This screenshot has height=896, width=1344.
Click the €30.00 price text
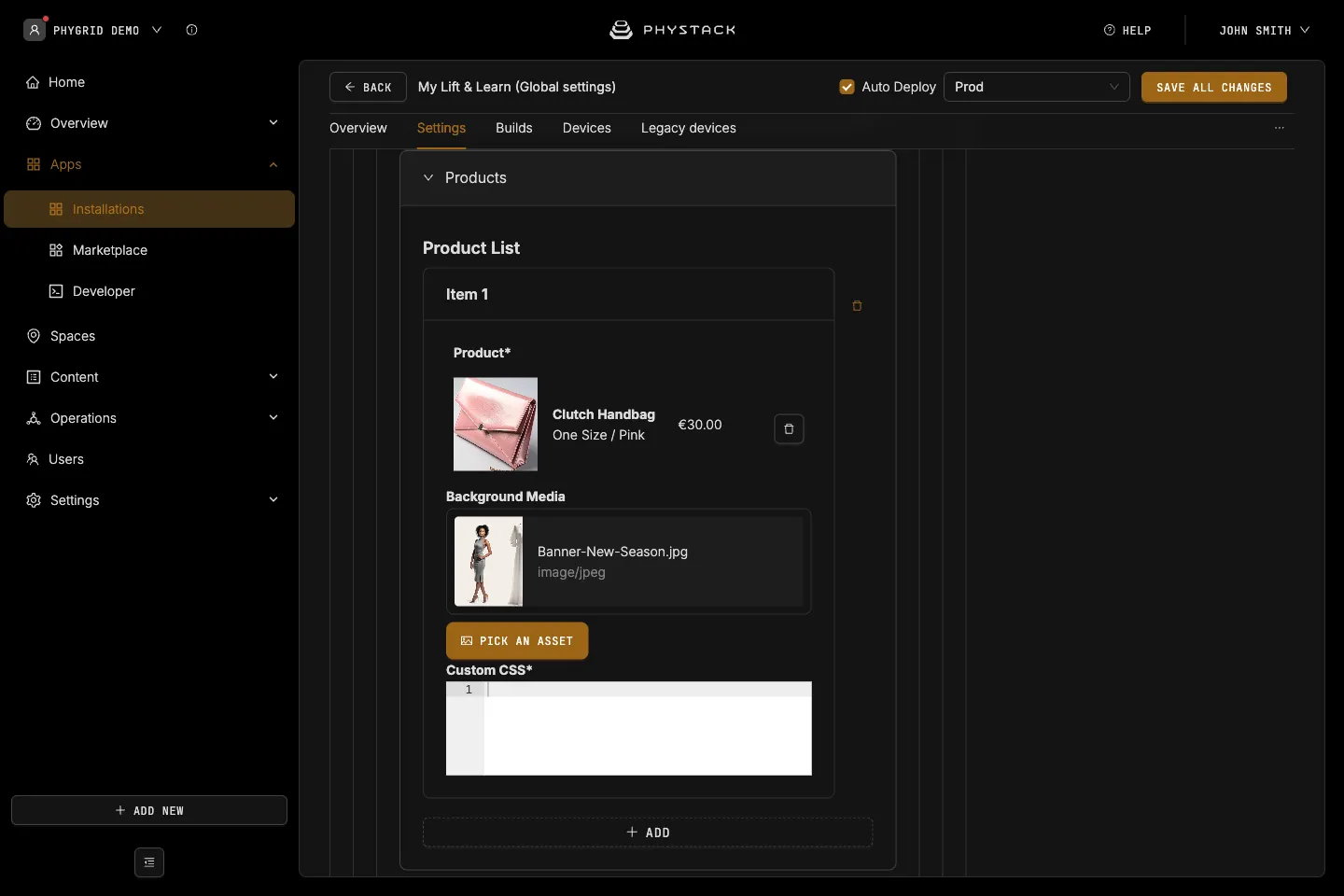(x=700, y=425)
